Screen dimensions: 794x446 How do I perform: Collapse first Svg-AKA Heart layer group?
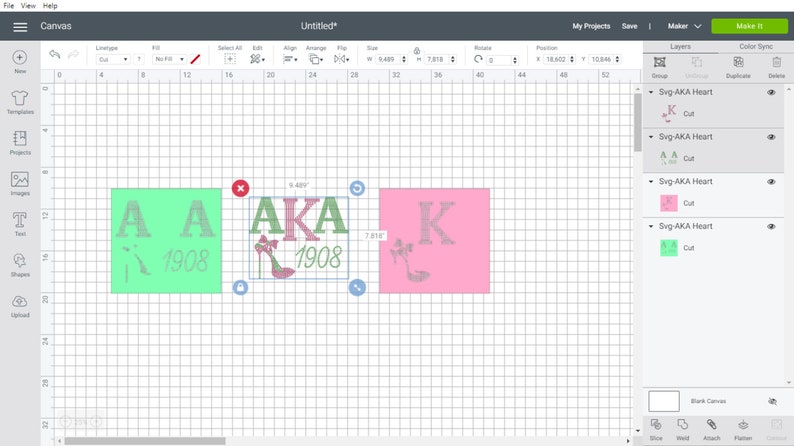[651, 92]
